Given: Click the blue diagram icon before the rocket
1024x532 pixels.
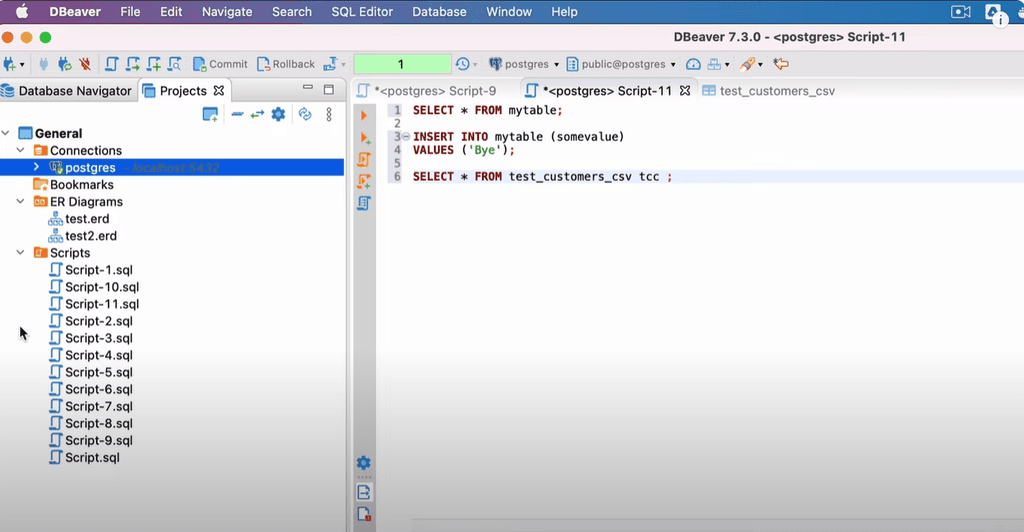Looking at the screenshot, I should [x=714, y=64].
